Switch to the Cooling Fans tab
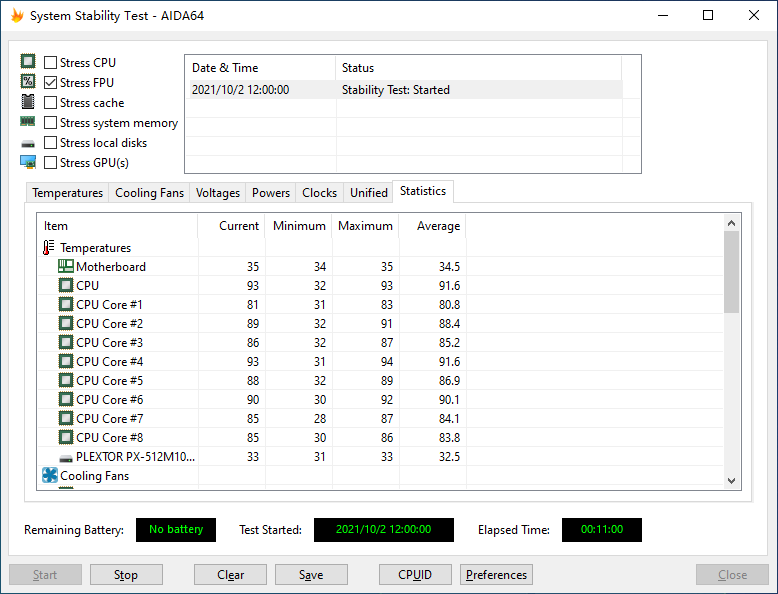 (x=149, y=193)
